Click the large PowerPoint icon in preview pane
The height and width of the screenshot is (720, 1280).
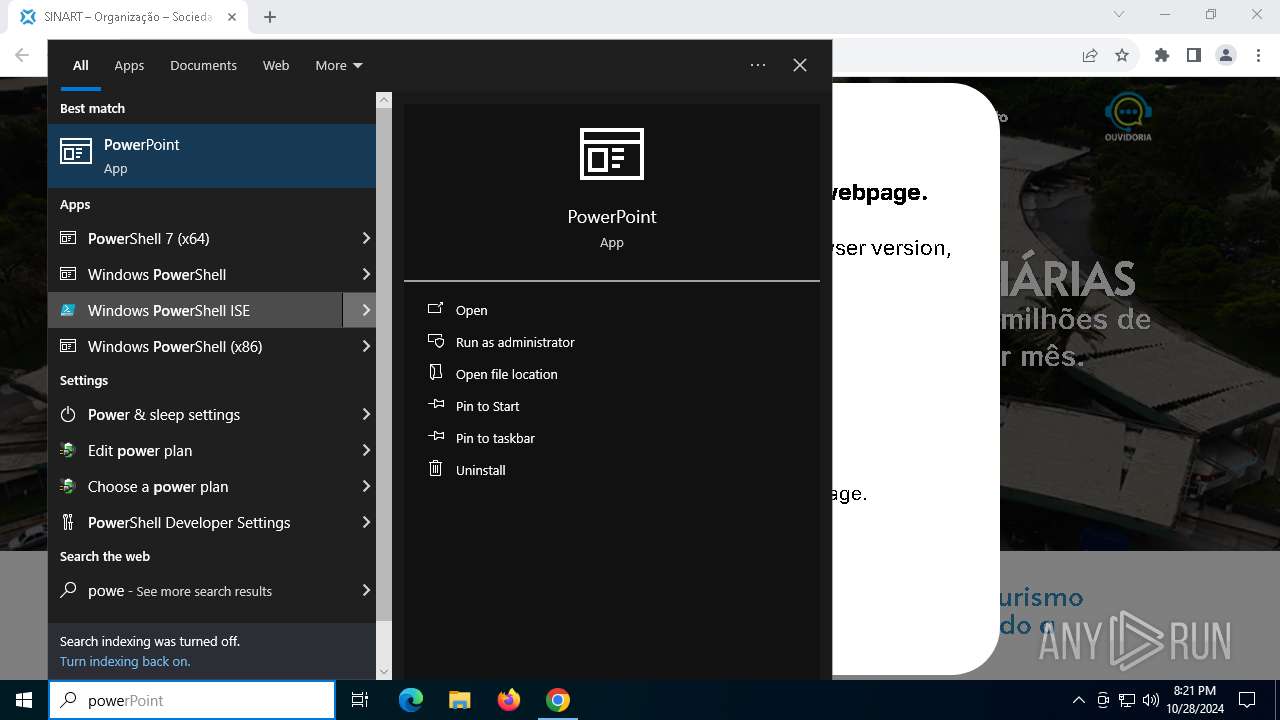pyautogui.click(x=612, y=154)
